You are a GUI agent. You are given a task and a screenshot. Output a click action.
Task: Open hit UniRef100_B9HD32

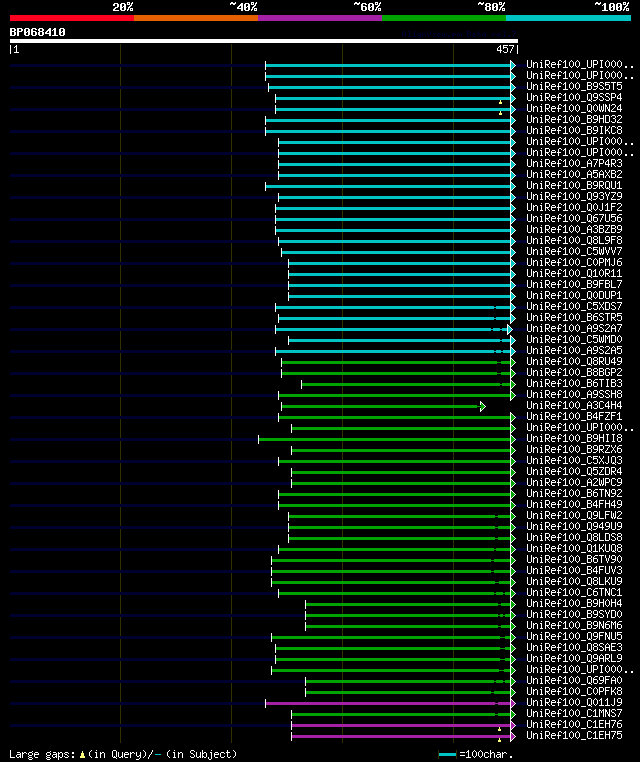pyautogui.click(x=574, y=120)
